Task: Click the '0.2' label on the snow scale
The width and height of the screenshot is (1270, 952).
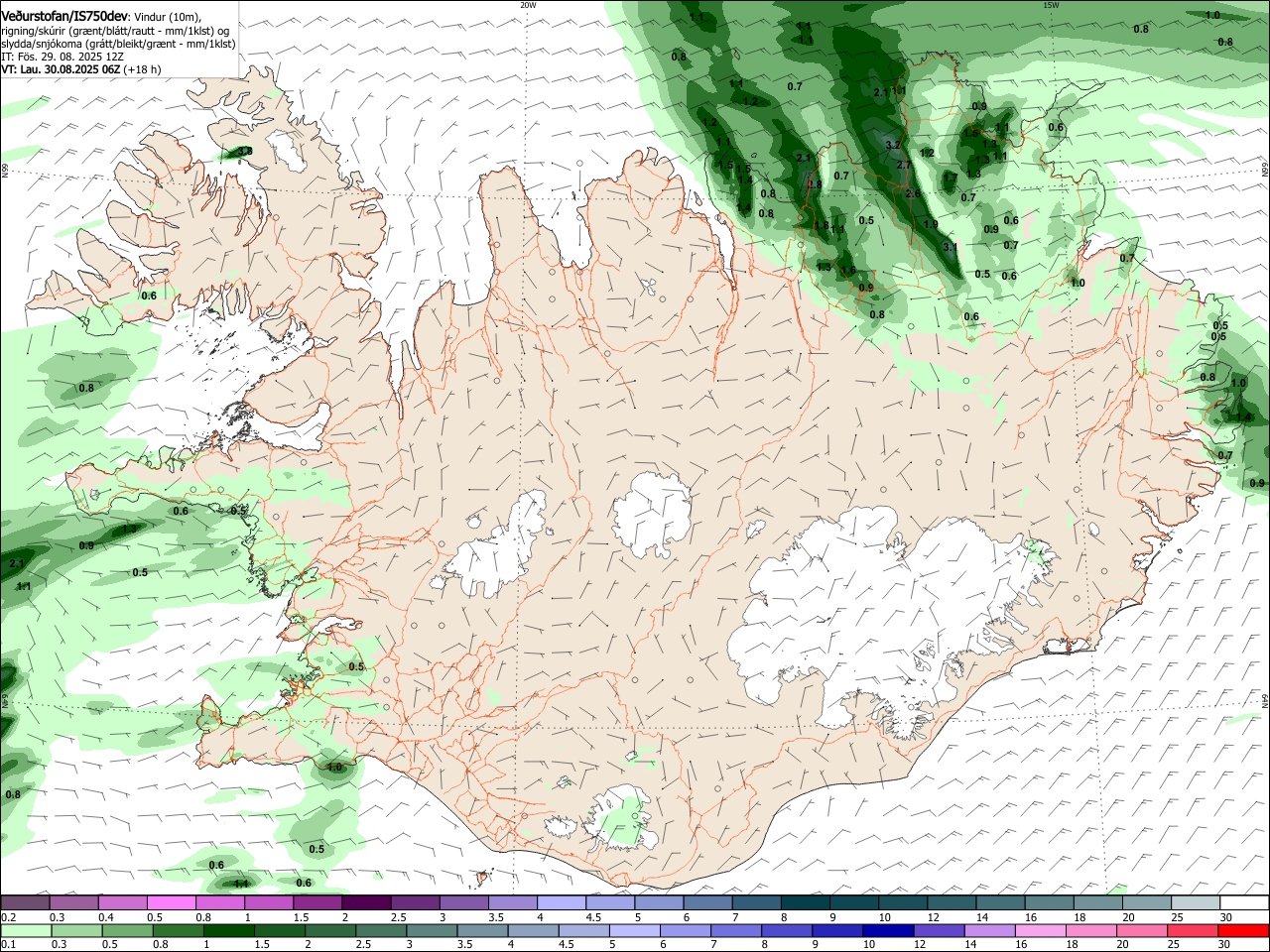Action: (x=9, y=917)
